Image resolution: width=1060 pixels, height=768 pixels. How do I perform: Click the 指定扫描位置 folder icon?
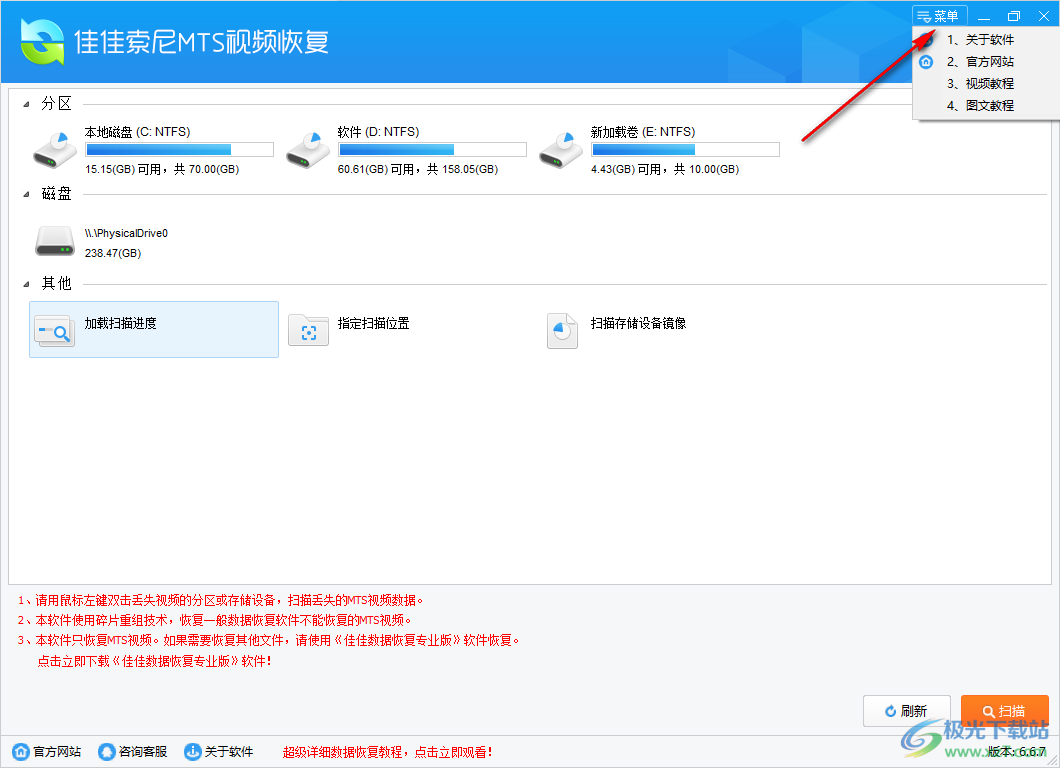[x=308, y=331]
